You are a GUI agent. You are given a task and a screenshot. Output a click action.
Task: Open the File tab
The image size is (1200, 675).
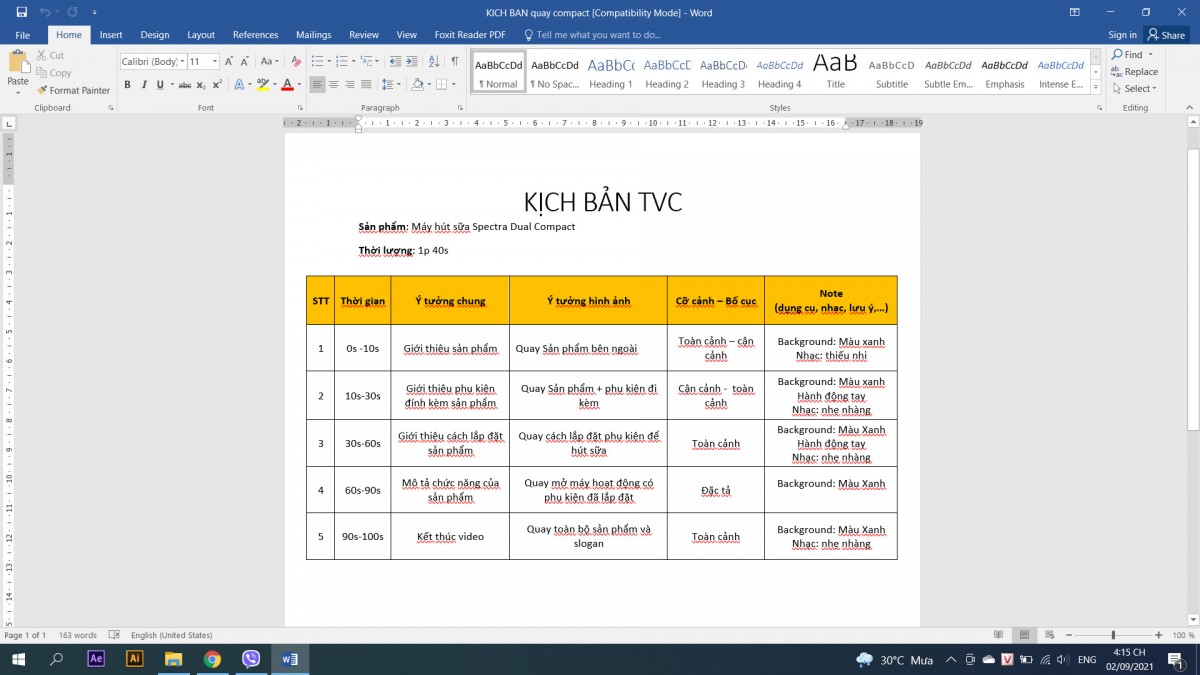pyautogui.click(x=22, y=35)
